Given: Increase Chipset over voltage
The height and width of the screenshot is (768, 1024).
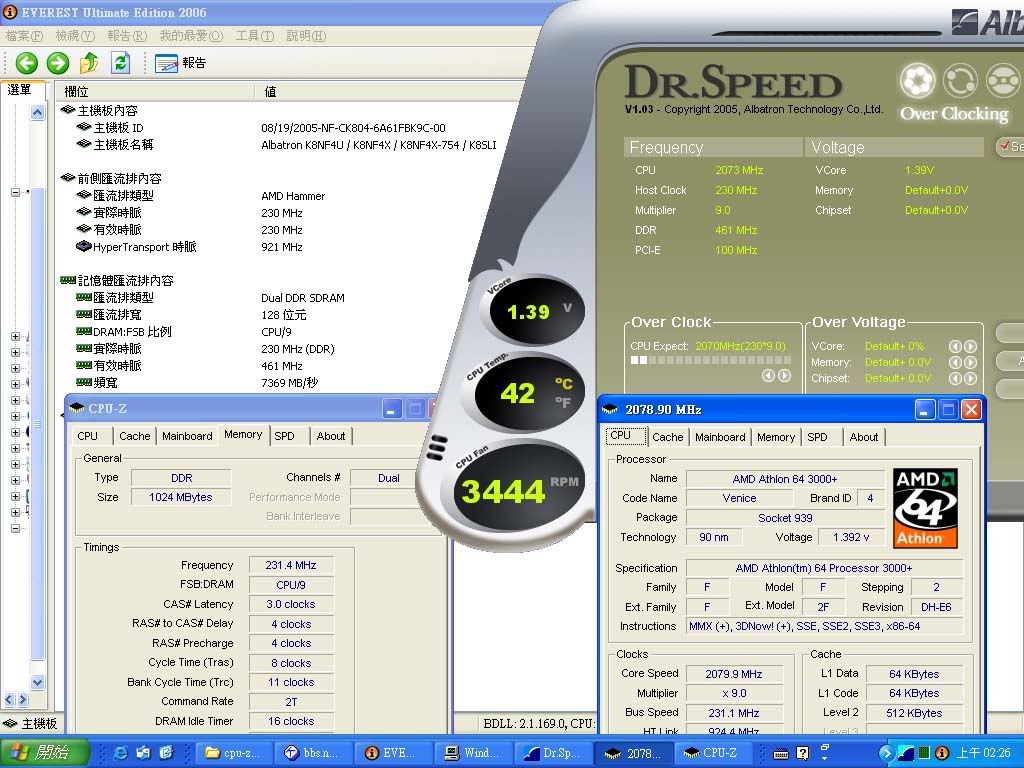Looking at the screenshot, I should tap(970, 378).
